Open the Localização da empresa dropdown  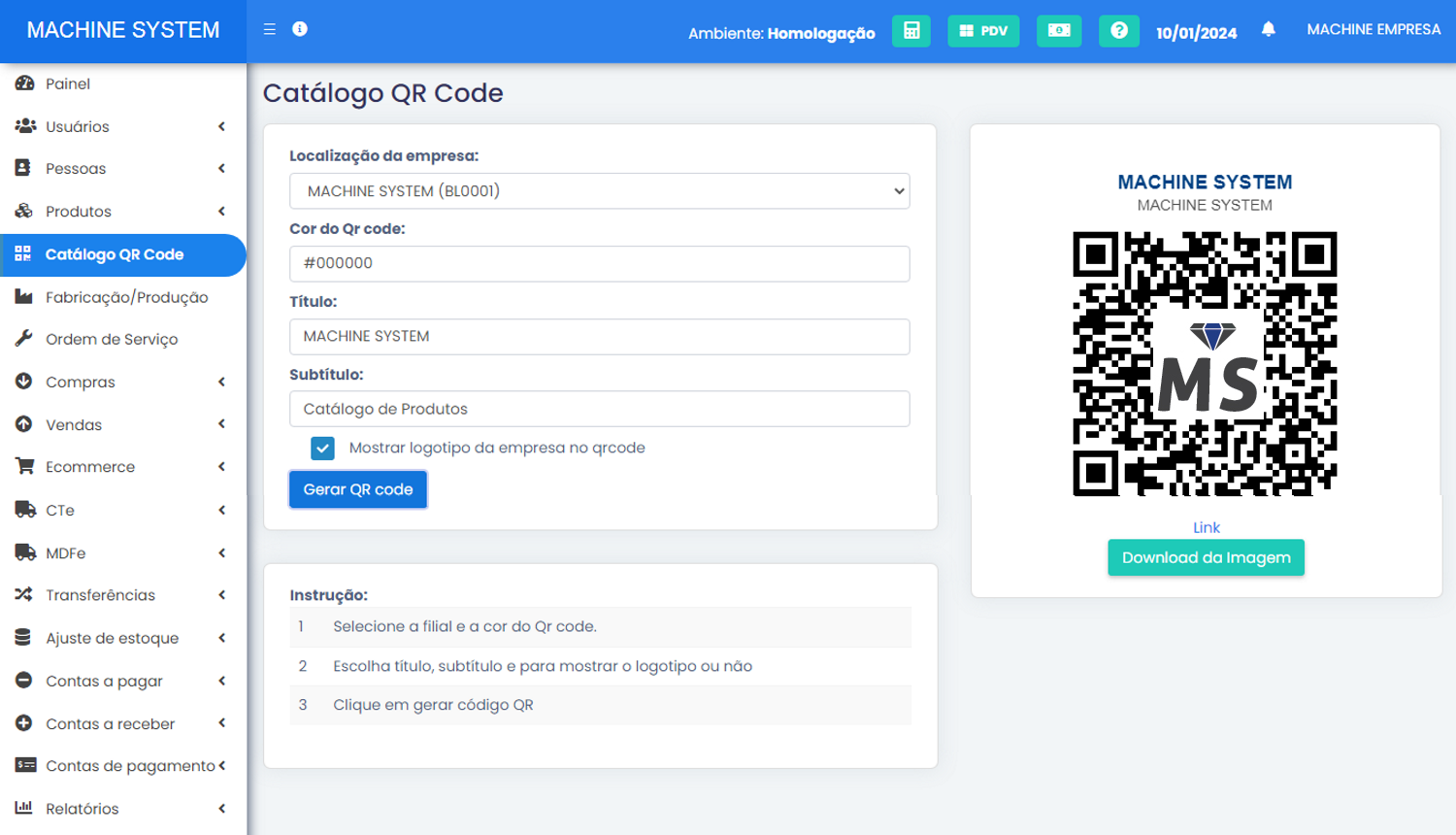click(x=600, y=191)
